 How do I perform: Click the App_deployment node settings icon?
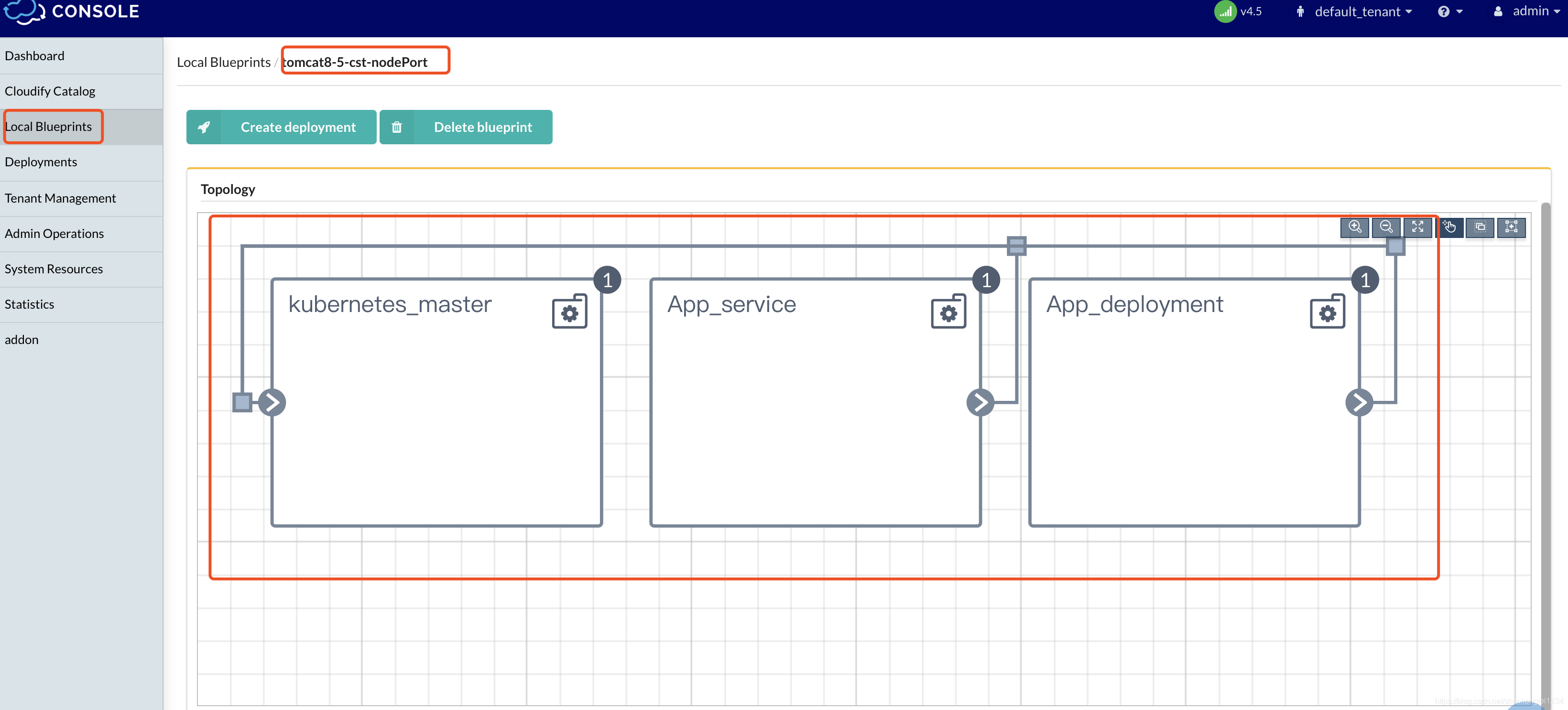(x=1327, y=311)
